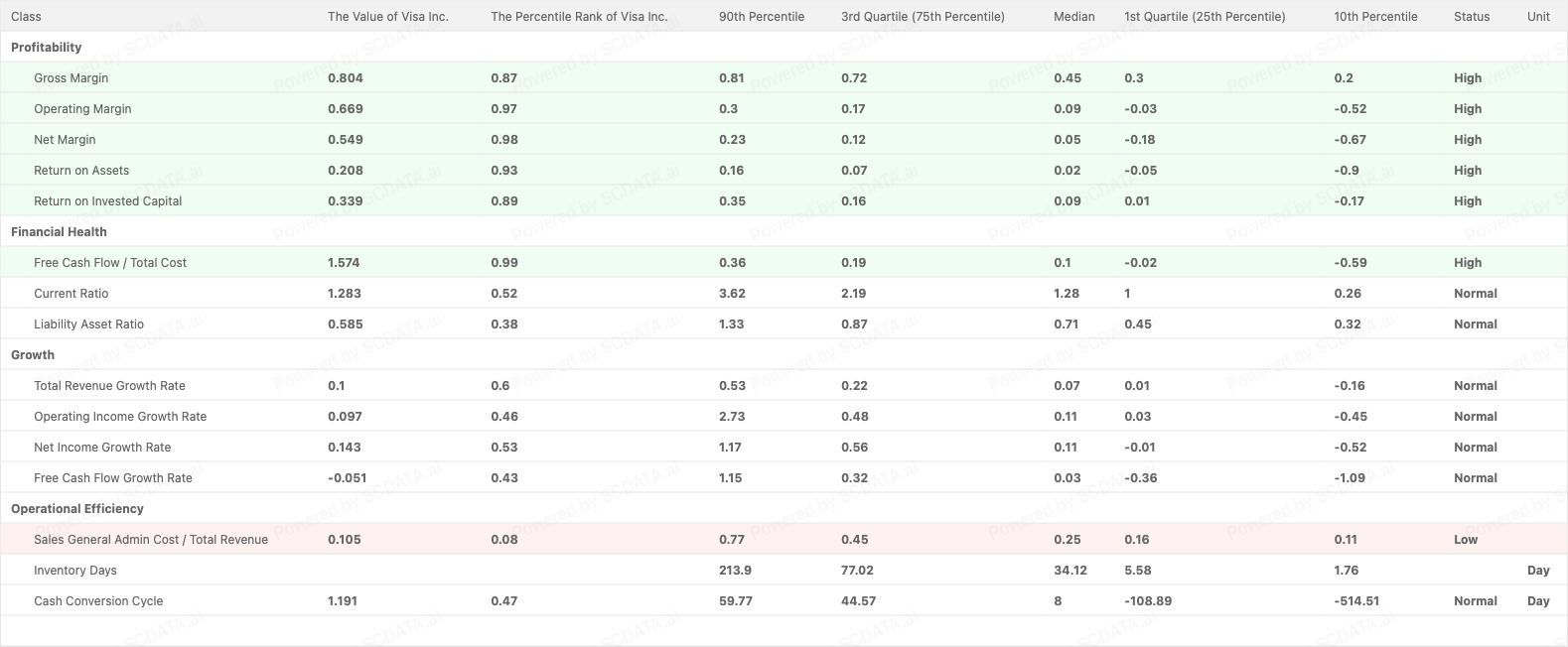Click the 1.574 Free Cash Flow value cell
The height and width of the screenshot is (647, 1568).
click(344, 263)
